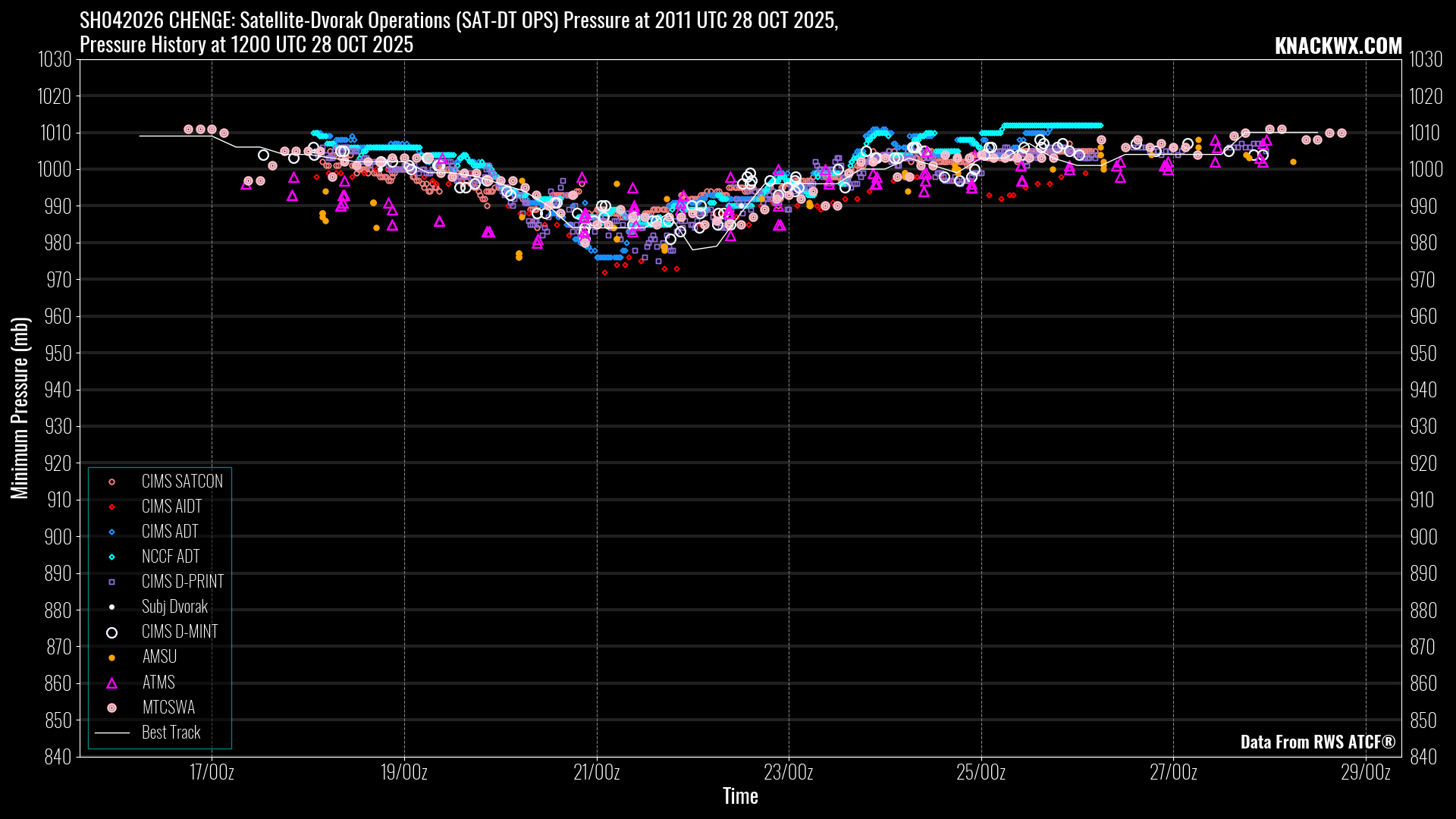Click the blue CIMS ADT legend marker
Image resolution: width=1456 pixels, height=819 pixels.
click(x=111, y=532)
